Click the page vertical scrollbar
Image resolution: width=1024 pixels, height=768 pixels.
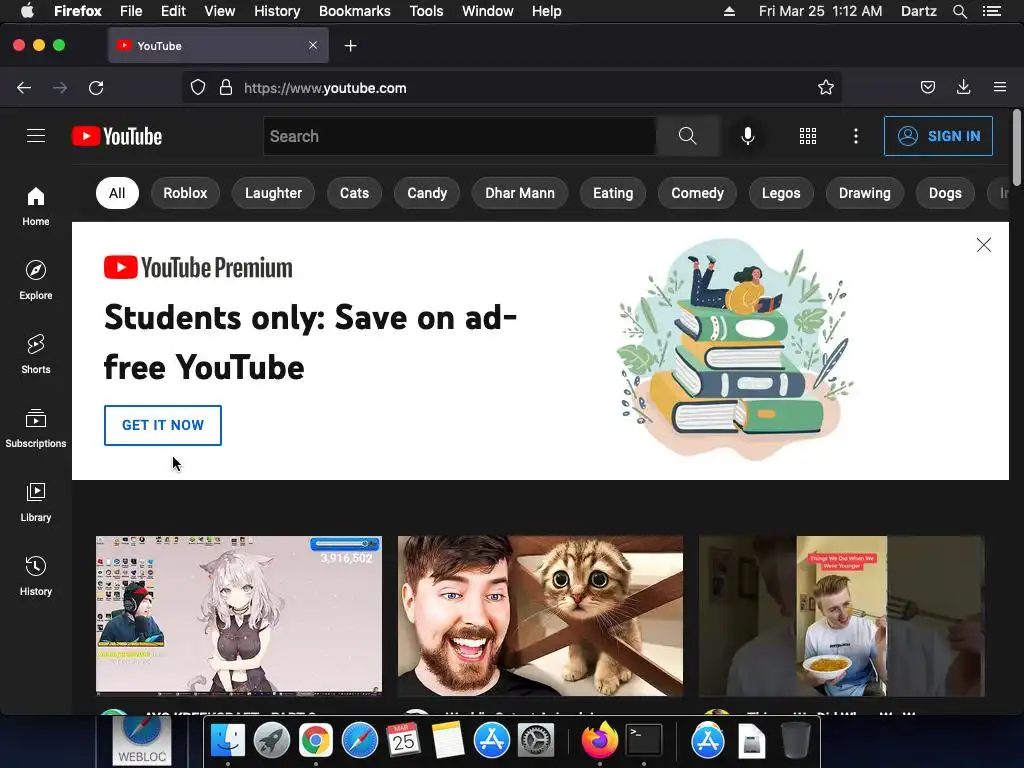click(x=1016, y=148)
